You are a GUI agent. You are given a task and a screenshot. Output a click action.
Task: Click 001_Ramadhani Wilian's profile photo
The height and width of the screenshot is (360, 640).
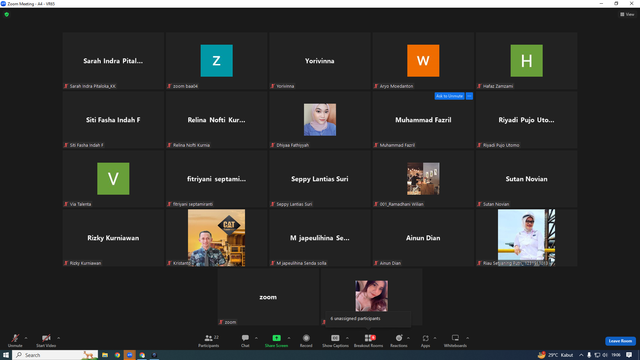pos(423,179)
